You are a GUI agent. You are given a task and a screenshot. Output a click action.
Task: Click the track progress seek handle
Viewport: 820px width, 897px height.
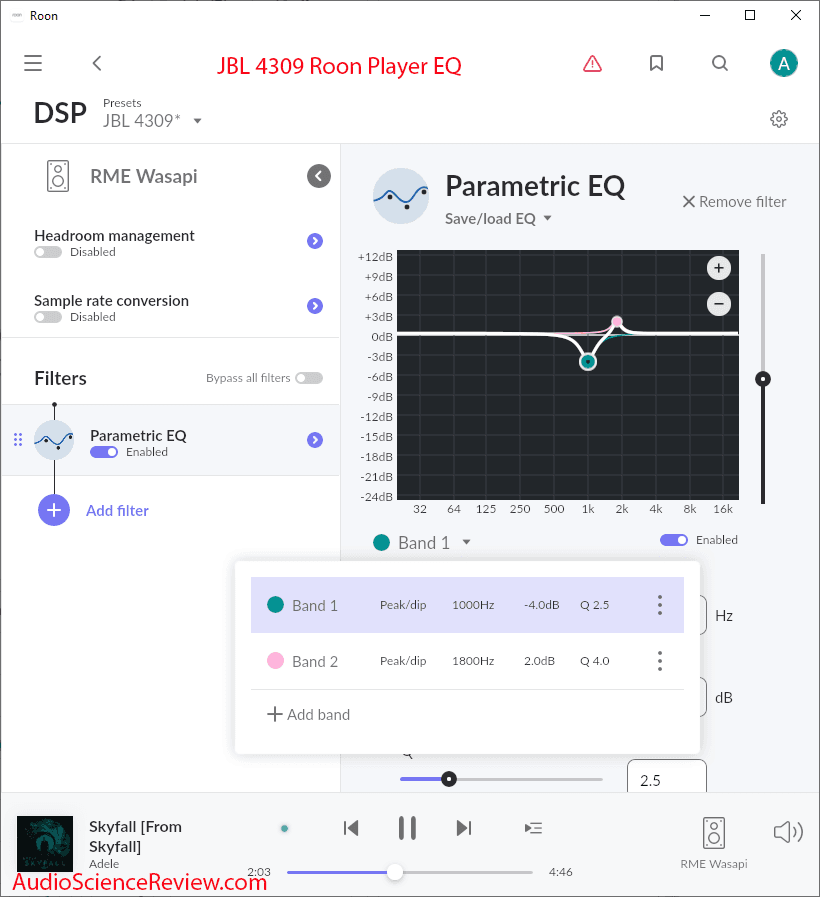395,872
